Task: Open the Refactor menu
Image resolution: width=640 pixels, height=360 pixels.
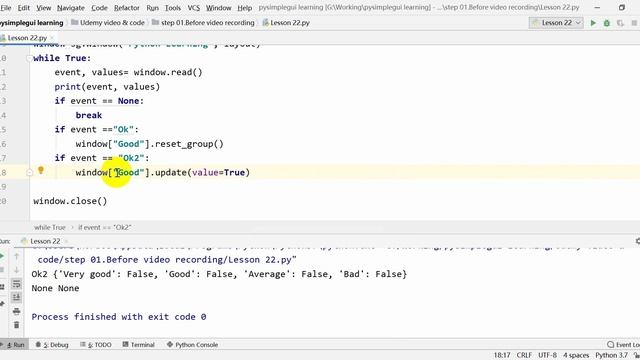Action: [x=127, y=8]
